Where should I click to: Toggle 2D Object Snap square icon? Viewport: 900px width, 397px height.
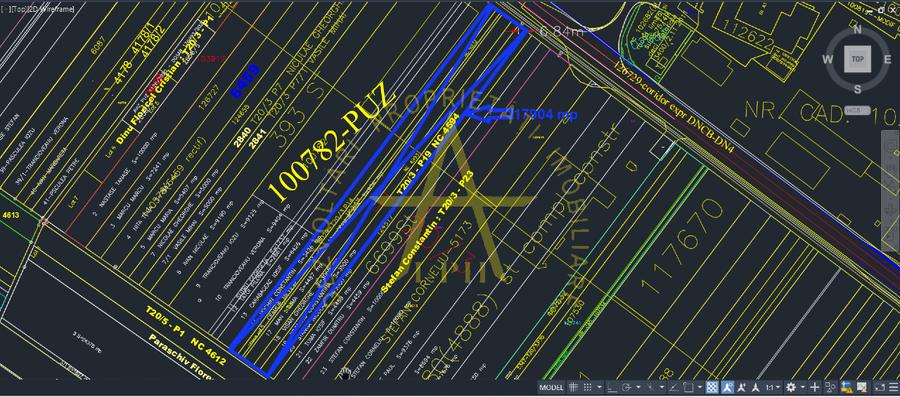pyautogui.click(x=688, y=387)
